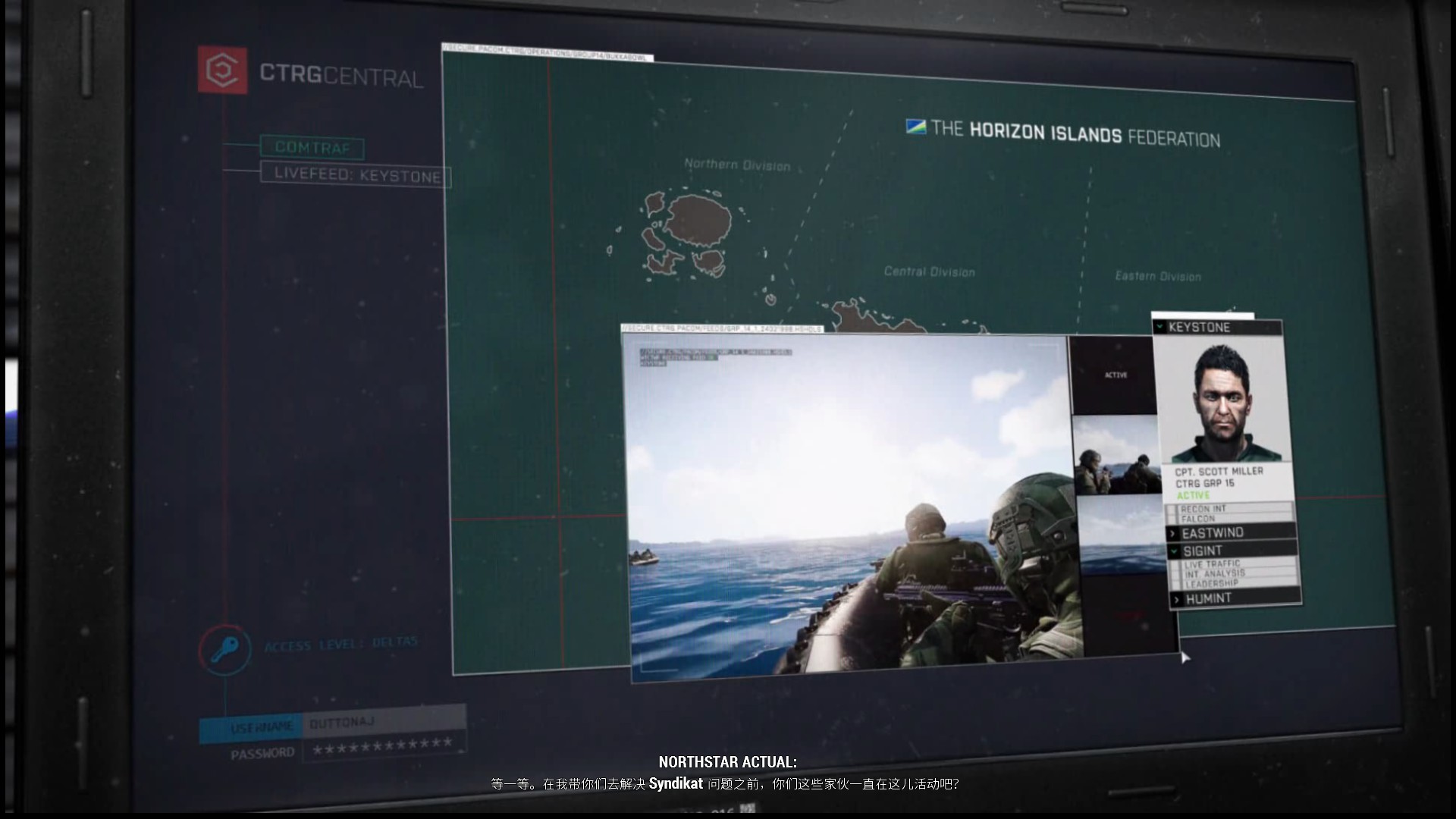Toggle the LIVE TRAFFIC checkbox

(x=1175, y=564)
